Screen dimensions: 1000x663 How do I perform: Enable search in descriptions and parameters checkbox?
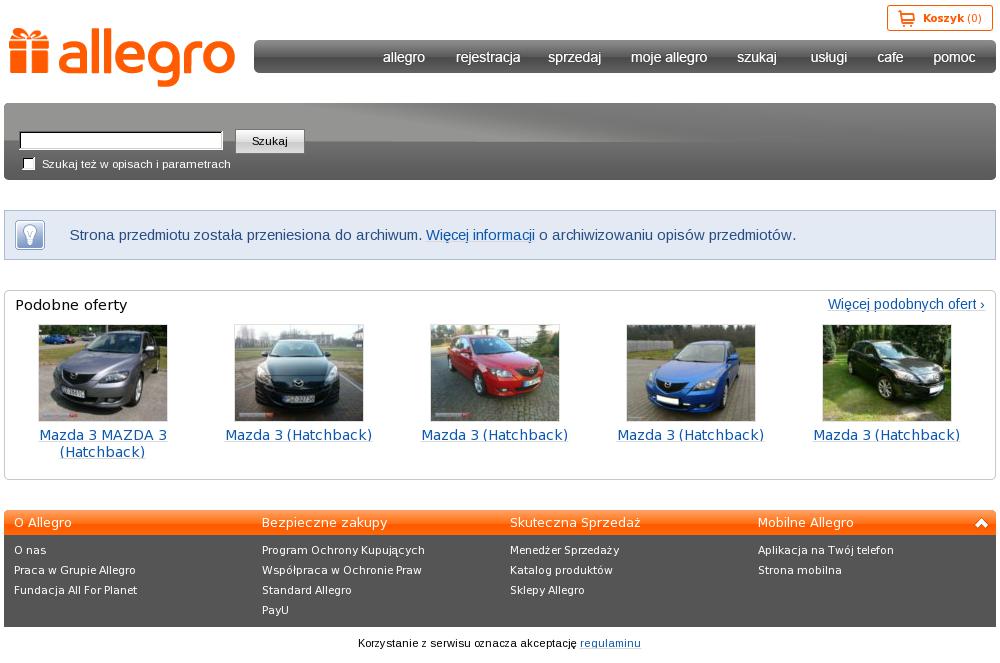coord(29,164)
